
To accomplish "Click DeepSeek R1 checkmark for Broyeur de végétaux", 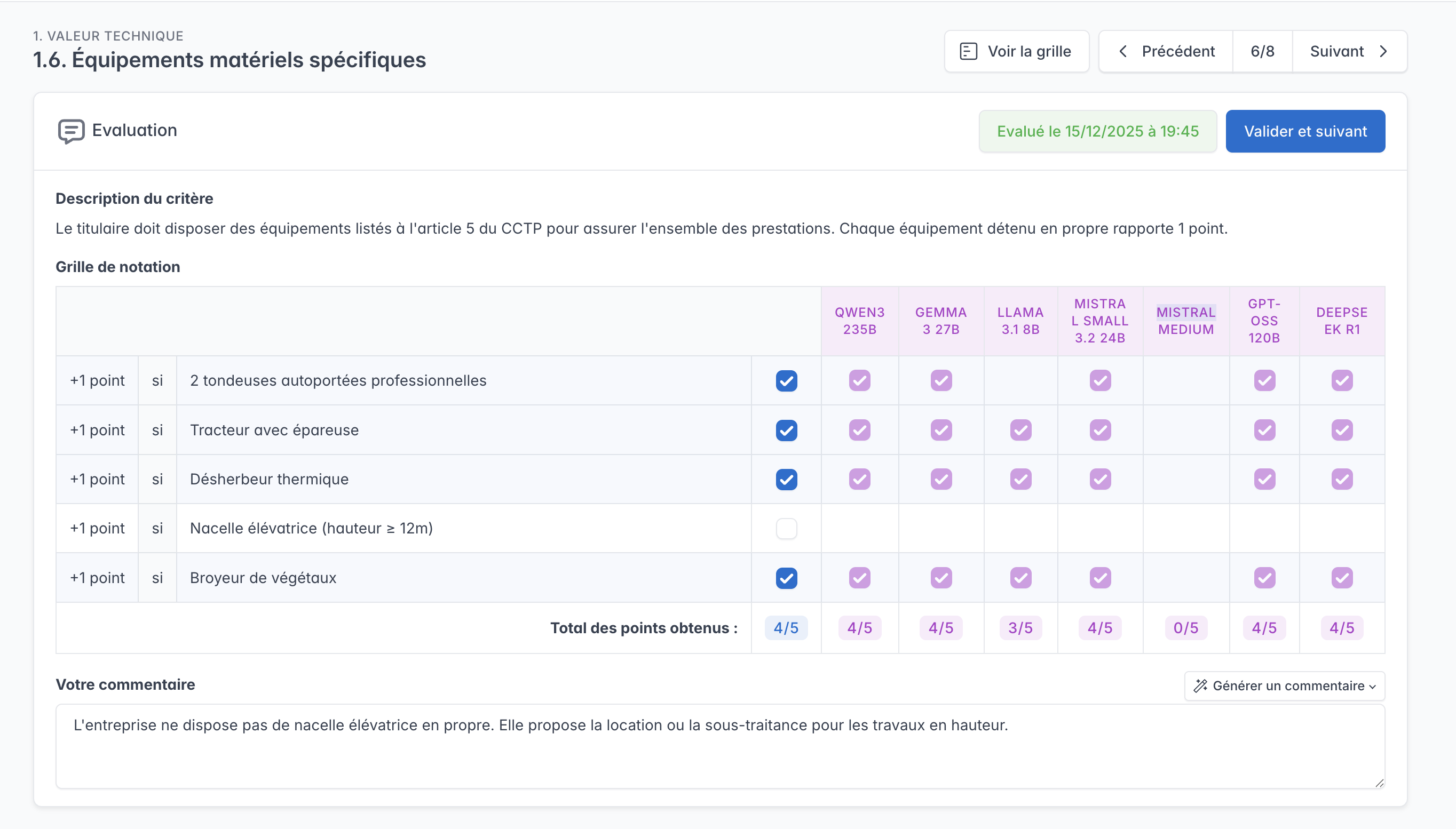I will tap(1341, 578).
